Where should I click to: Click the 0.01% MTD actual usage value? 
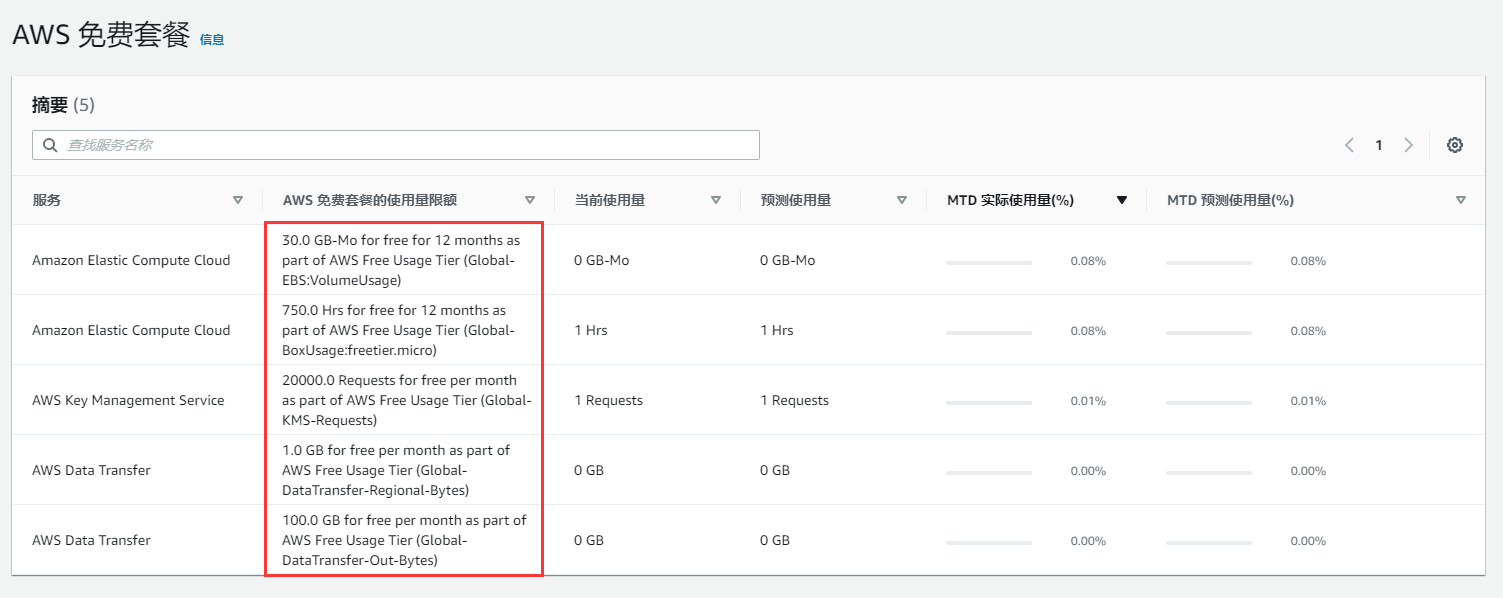point(1088,401)
